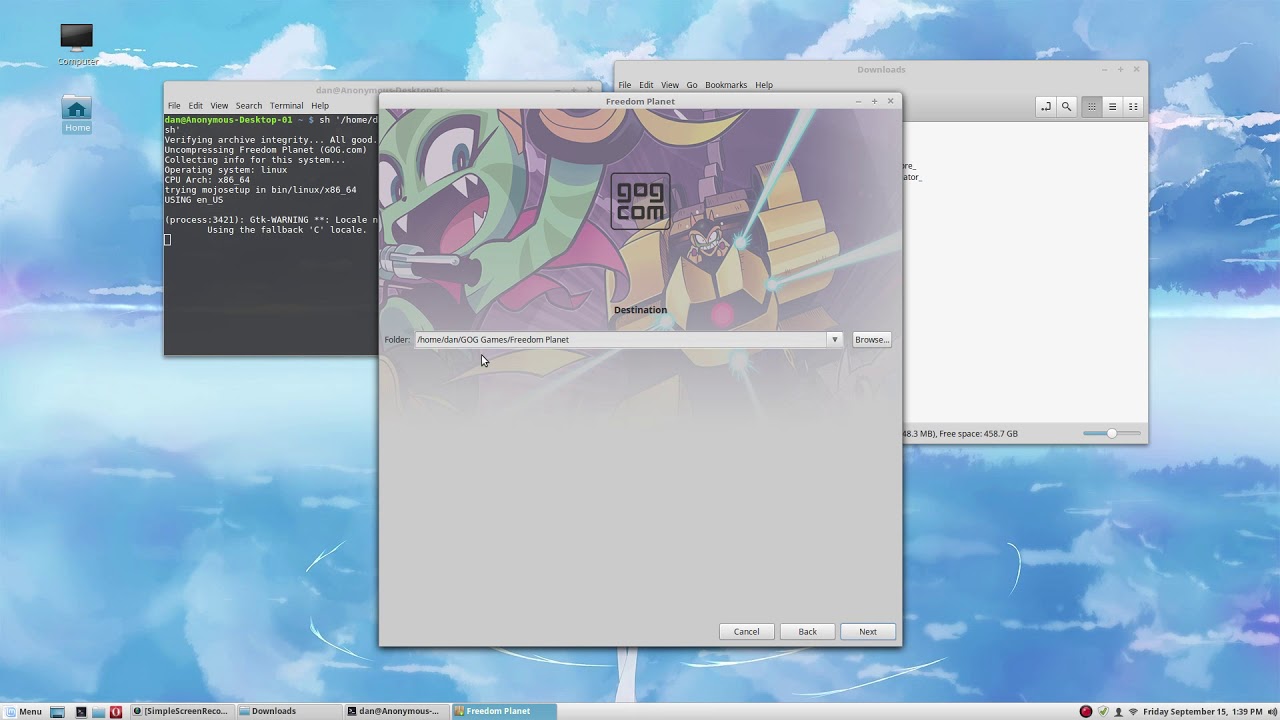Click Next in the installer
The height and width of the screenshot is (720, 1280).
click(x=868, y=632)
